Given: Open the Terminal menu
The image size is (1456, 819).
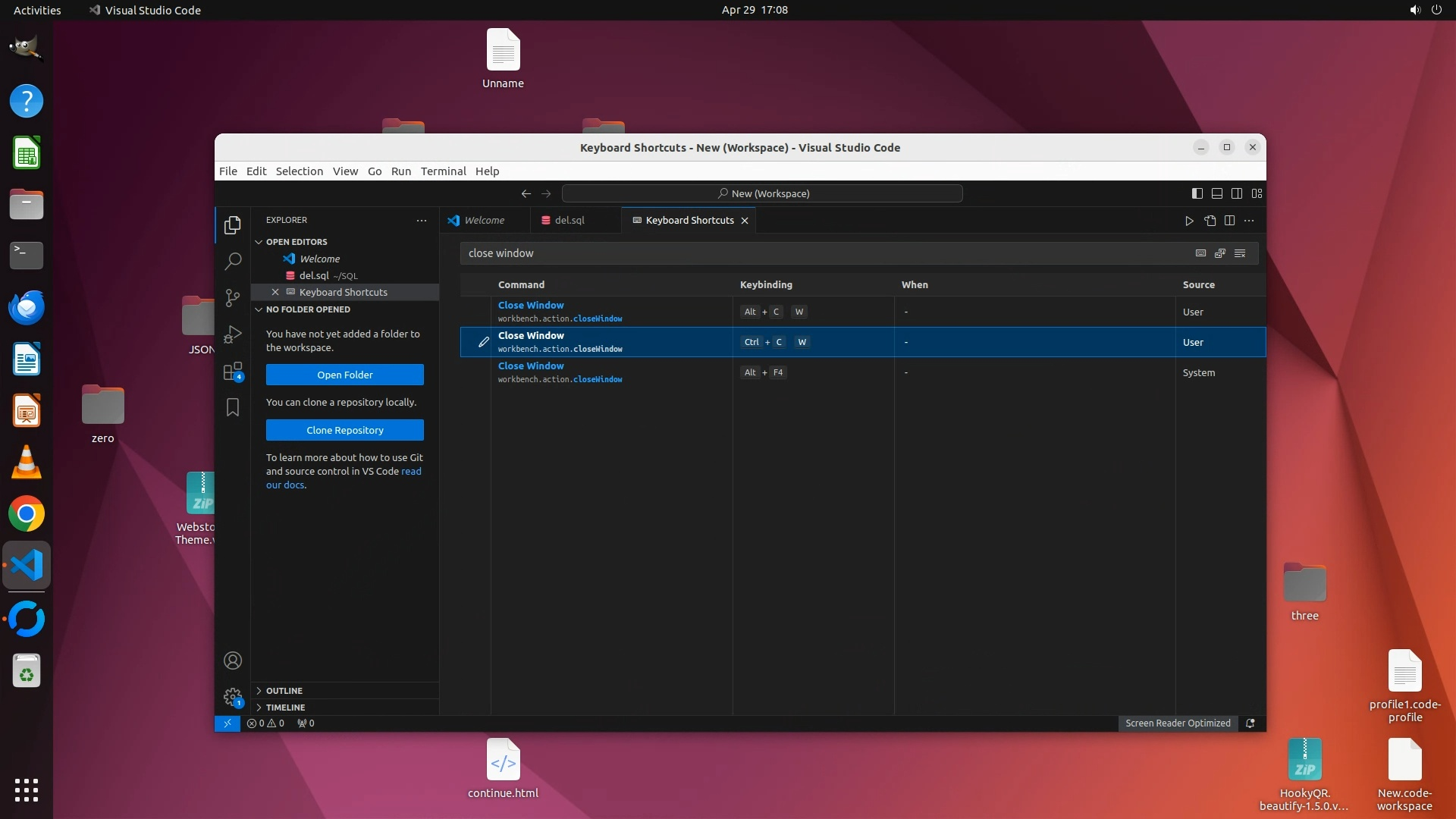Looking at the screenshot, I should coord(443,171).
